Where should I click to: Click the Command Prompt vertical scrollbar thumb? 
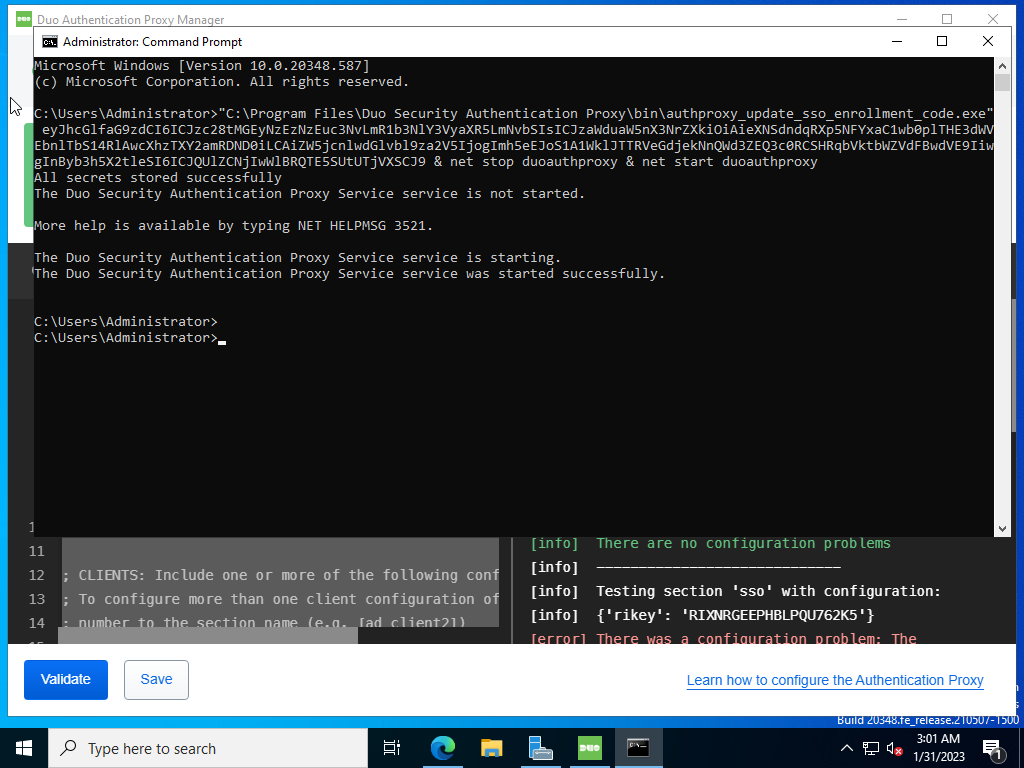click(1002, 82)
